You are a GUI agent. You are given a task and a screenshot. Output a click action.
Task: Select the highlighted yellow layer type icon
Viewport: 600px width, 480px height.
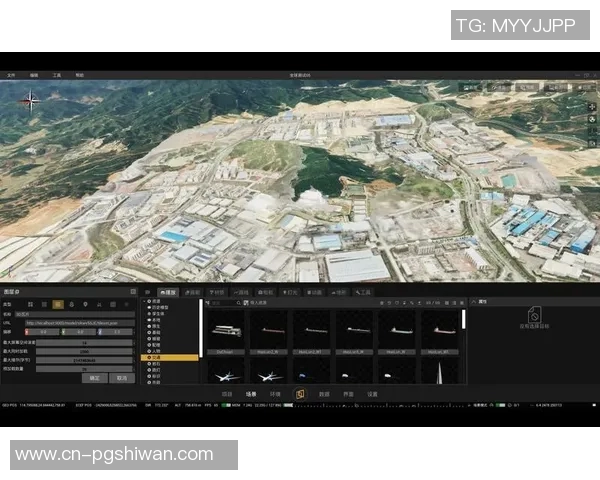tap(58, 304)
